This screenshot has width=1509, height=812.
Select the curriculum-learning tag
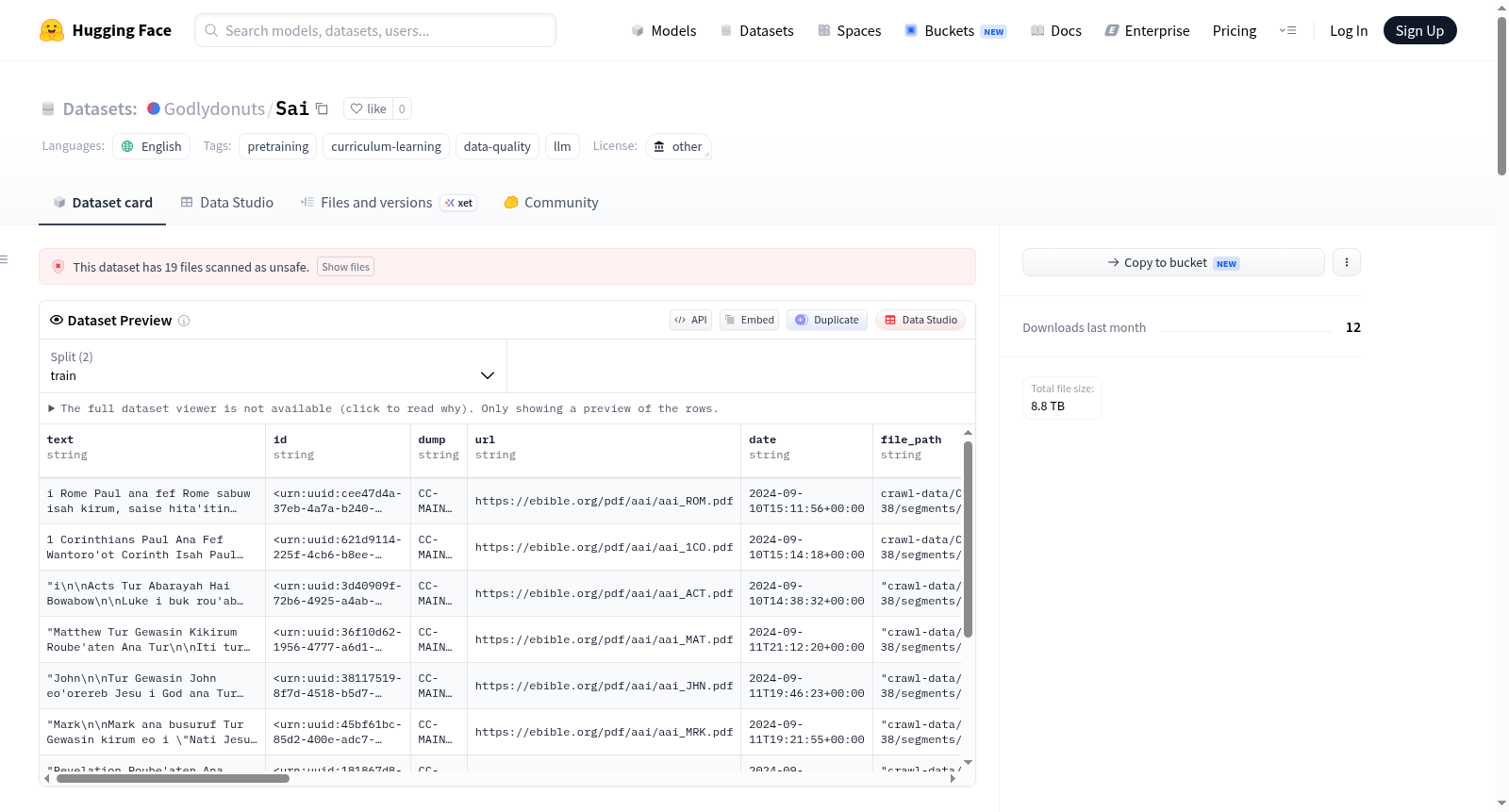pos(386,146)
